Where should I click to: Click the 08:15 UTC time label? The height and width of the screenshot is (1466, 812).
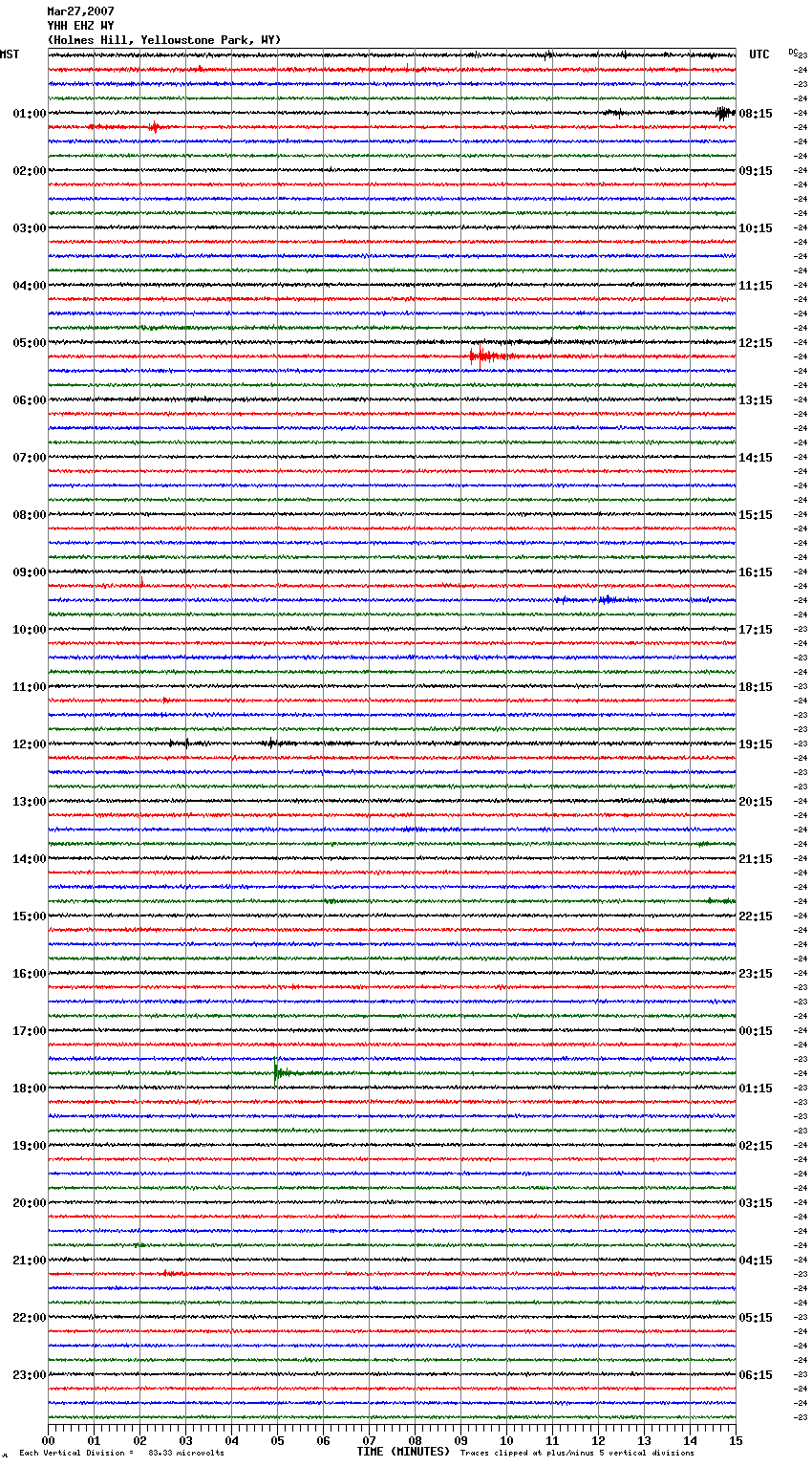tap(756, 114)
